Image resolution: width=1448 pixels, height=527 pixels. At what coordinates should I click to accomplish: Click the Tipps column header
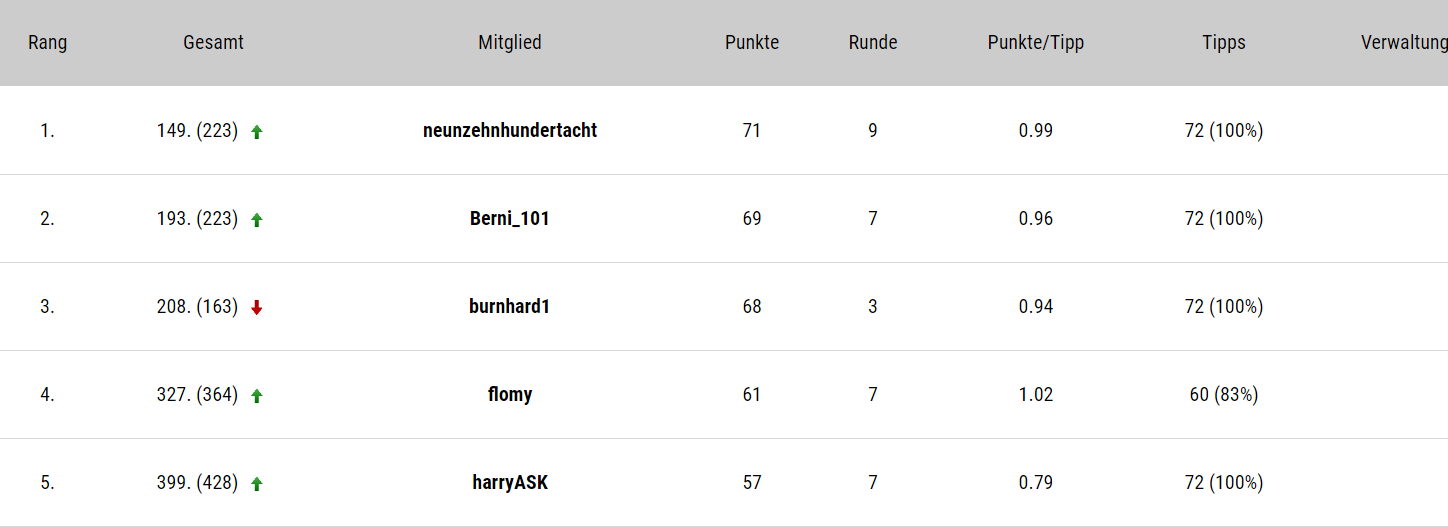point(1224,42)
